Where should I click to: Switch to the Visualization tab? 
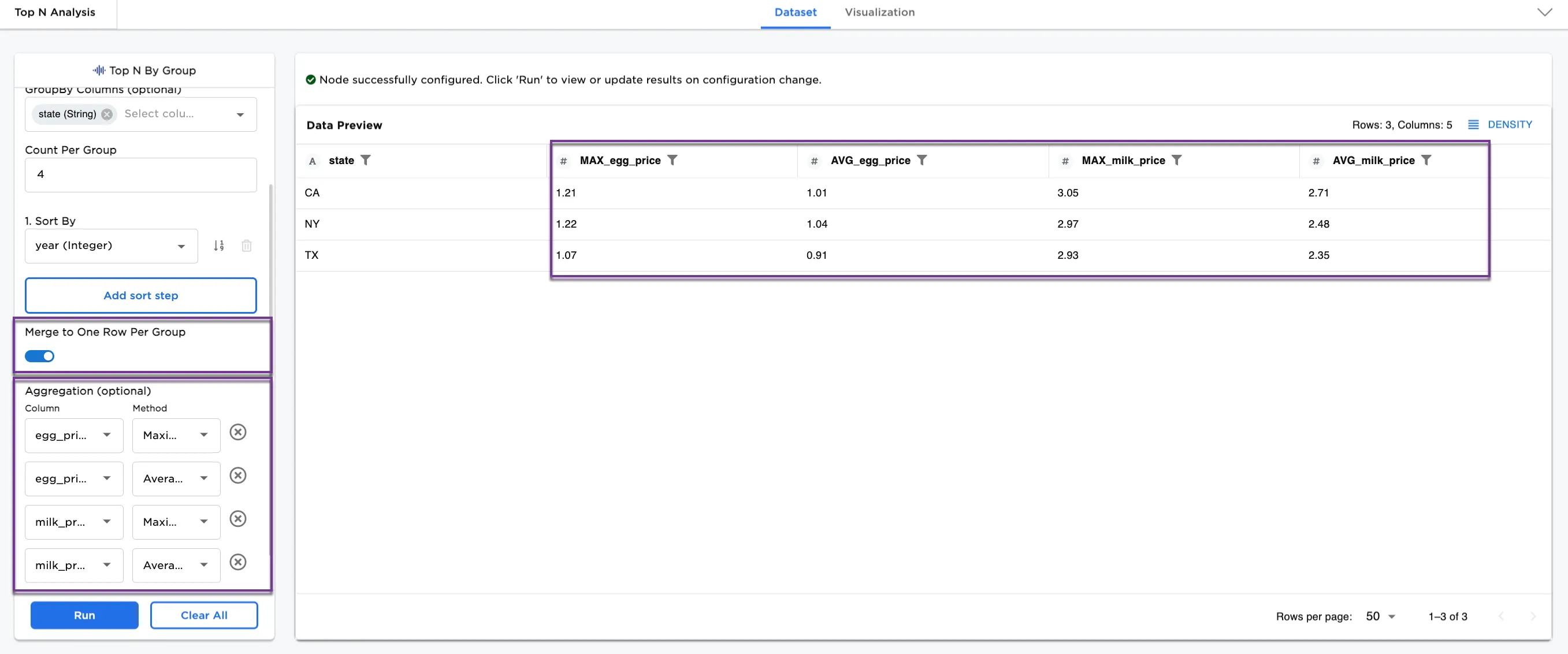879,12
